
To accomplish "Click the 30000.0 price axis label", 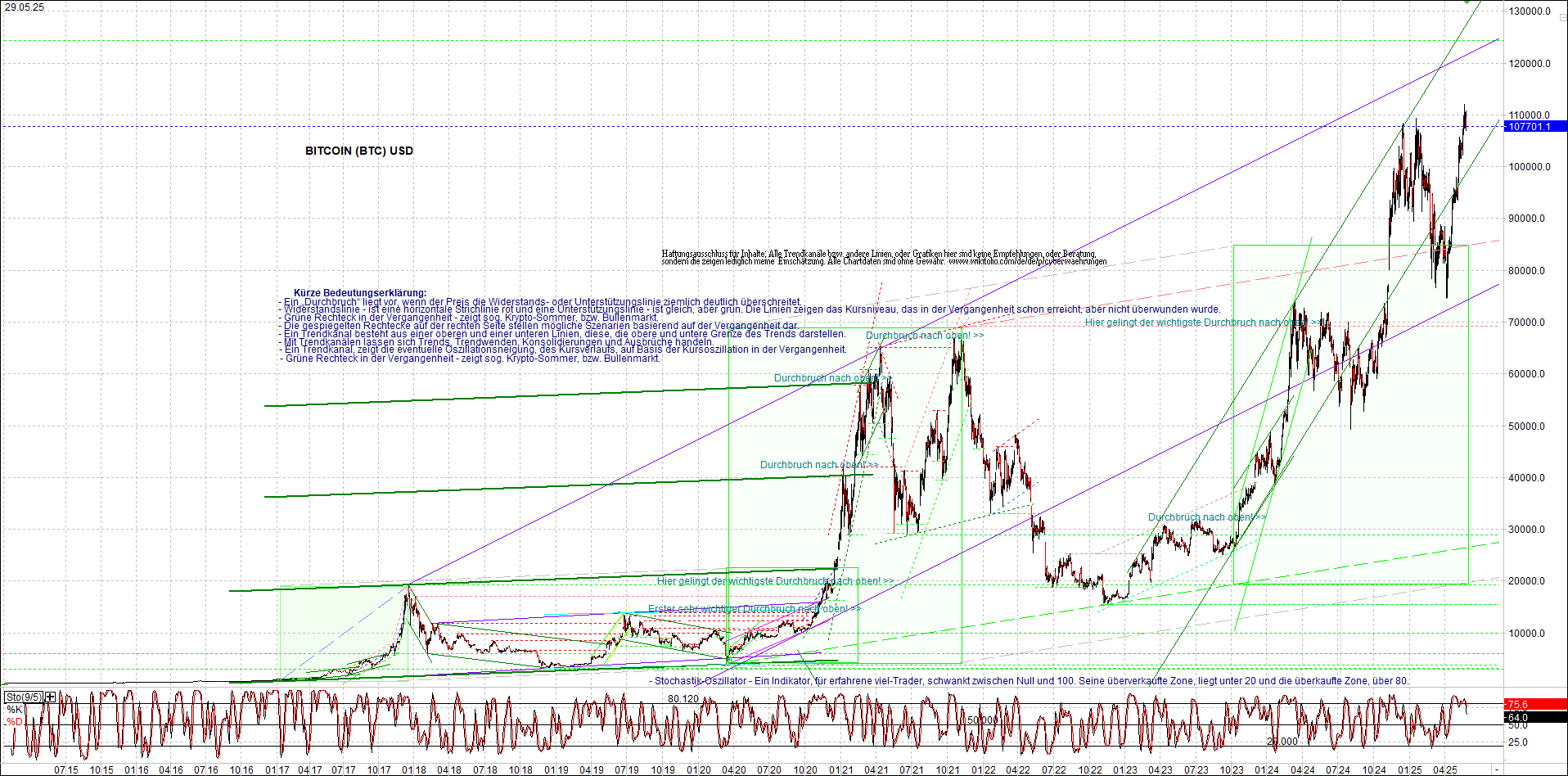I will (x=1527, y=530).
